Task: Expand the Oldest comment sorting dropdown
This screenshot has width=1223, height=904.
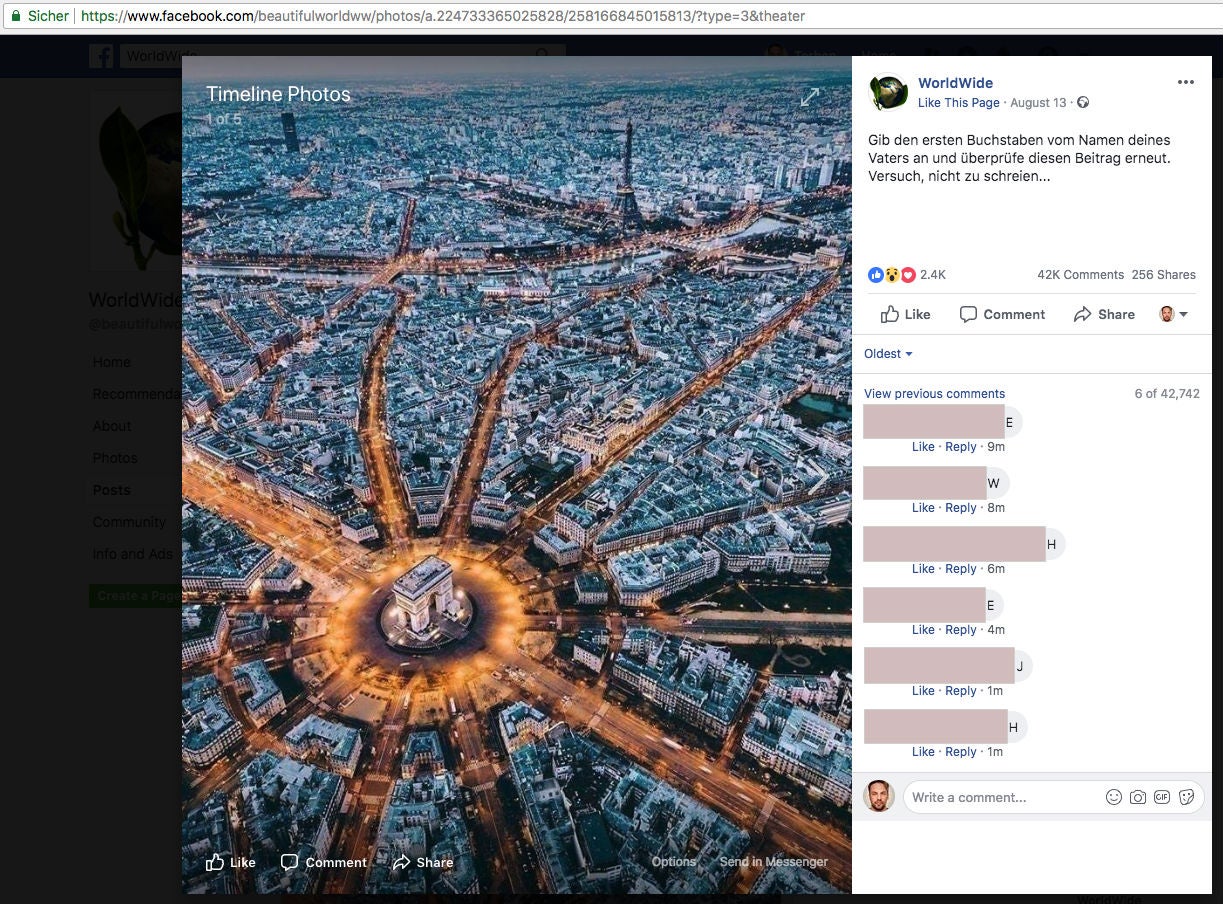Action: coord(888,354)
